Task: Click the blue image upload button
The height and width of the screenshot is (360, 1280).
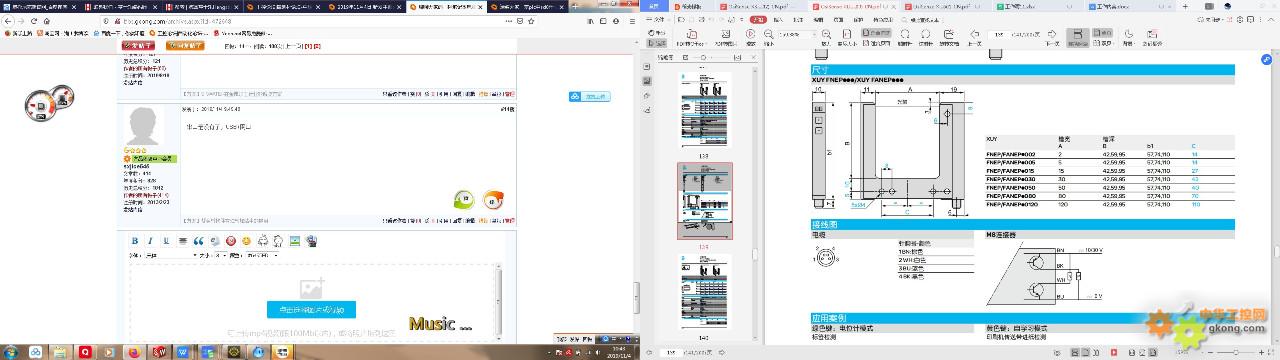Action: 311,309
